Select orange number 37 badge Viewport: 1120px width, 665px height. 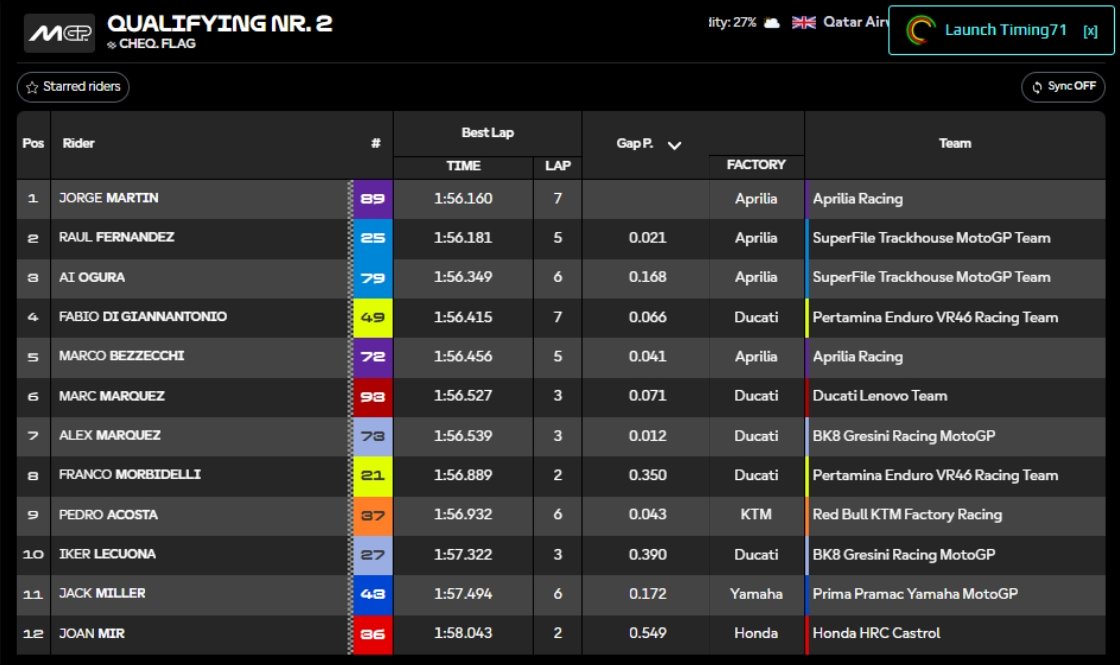(372, 516)
